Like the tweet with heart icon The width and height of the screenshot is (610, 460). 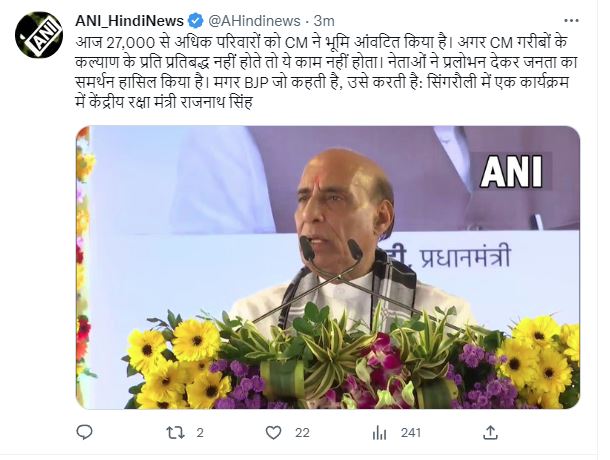point(273,433)
